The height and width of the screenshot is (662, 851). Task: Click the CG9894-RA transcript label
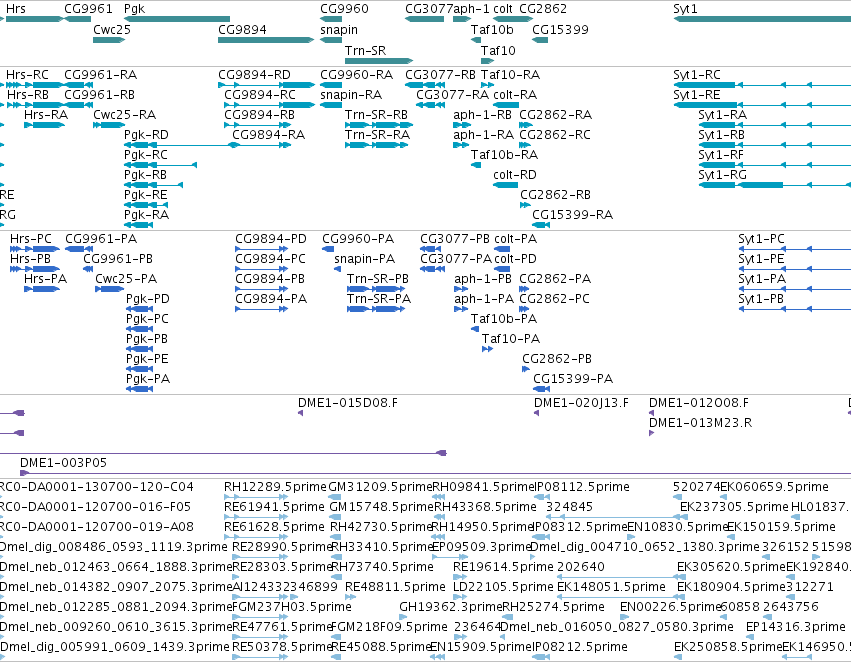[269, 135]
